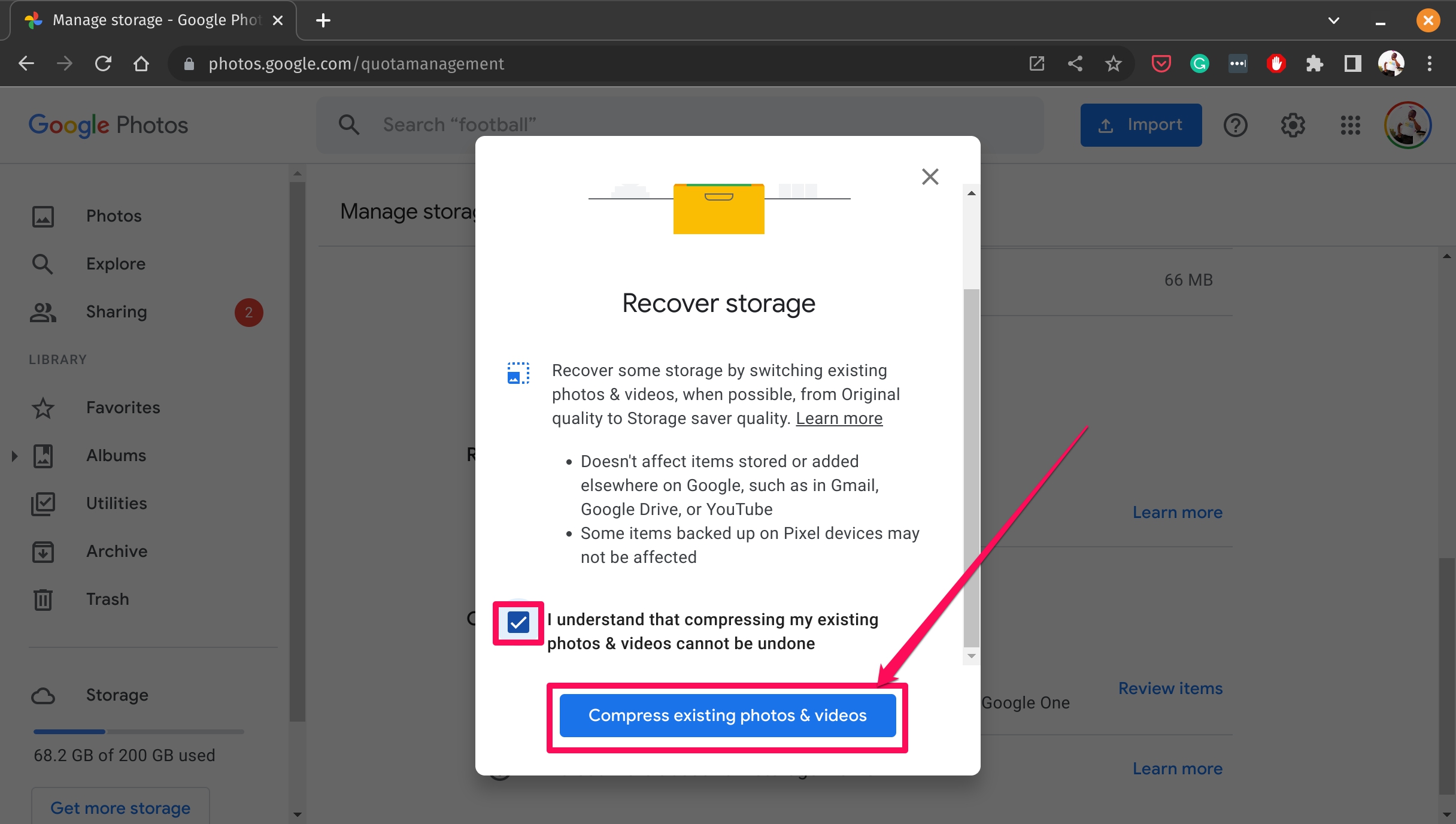Click the browser forward arrow

(x=65, y=63)
